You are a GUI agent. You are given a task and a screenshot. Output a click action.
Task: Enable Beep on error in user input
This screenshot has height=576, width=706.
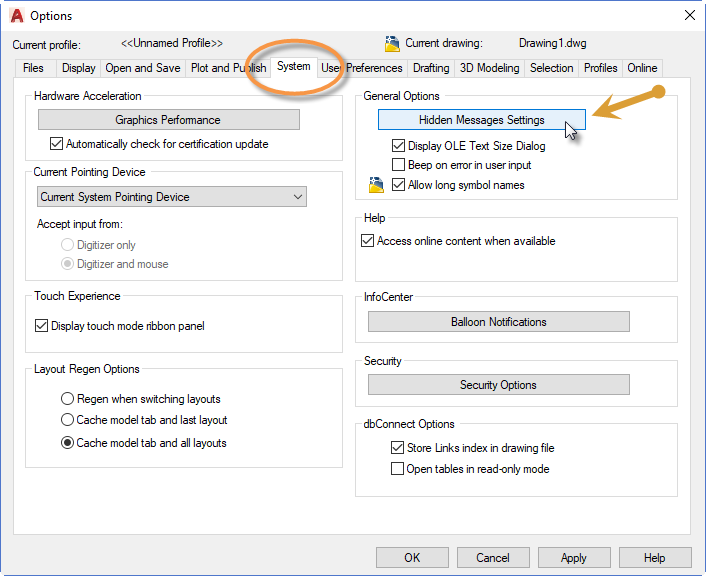point(399,165)
